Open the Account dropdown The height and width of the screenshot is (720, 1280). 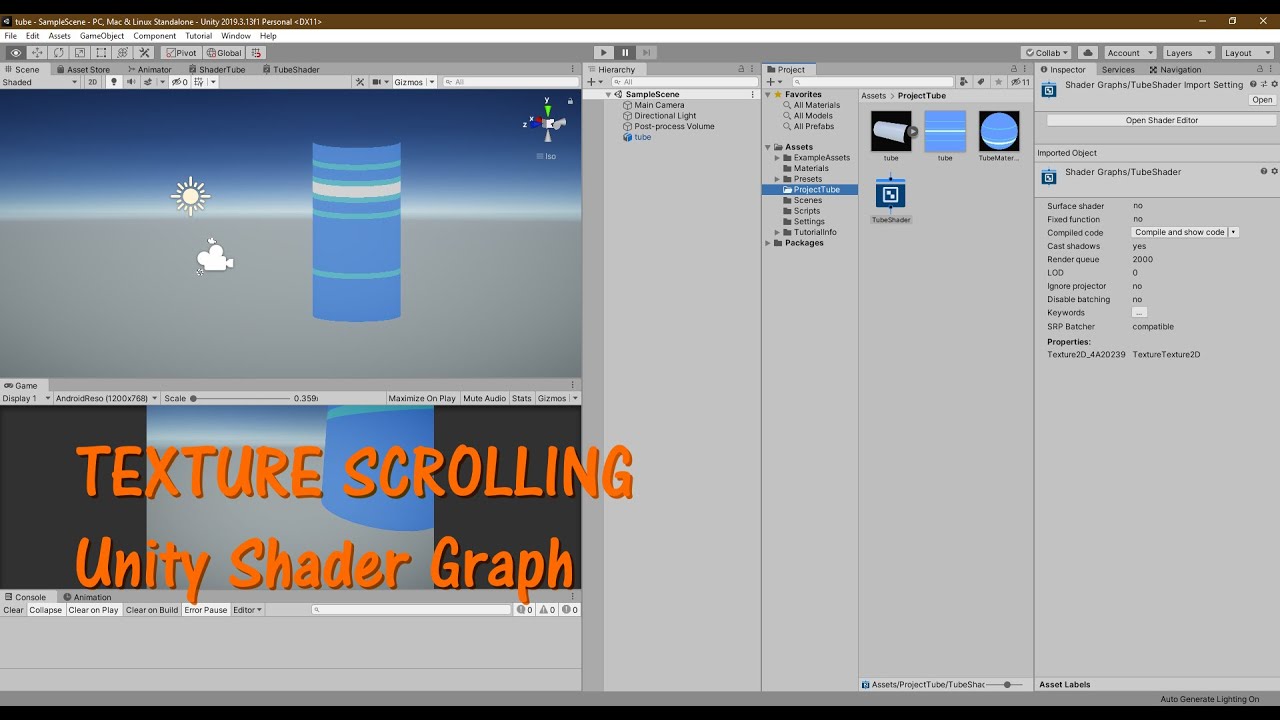1129,53
